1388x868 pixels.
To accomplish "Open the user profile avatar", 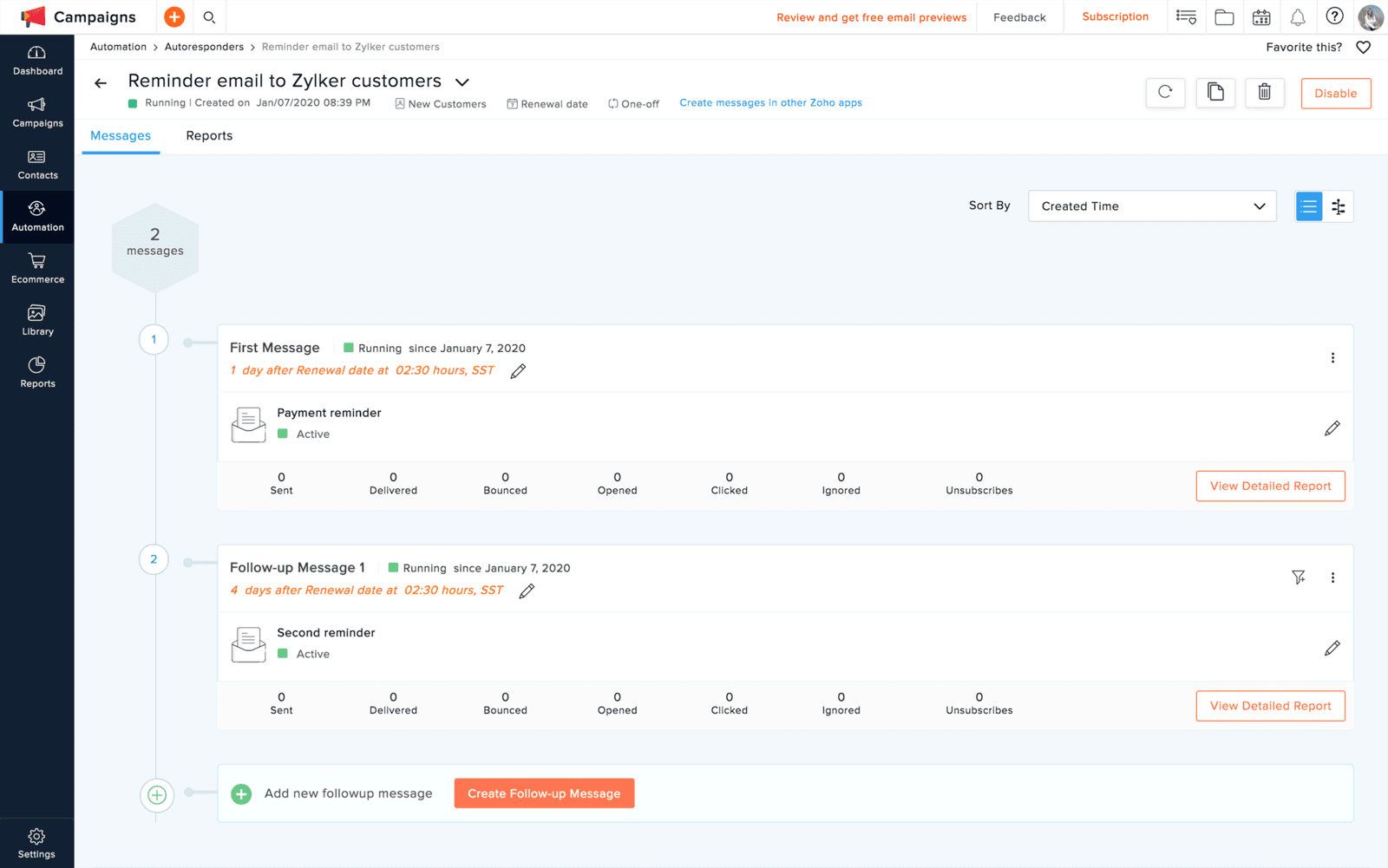I will [x=1371, y=16].
